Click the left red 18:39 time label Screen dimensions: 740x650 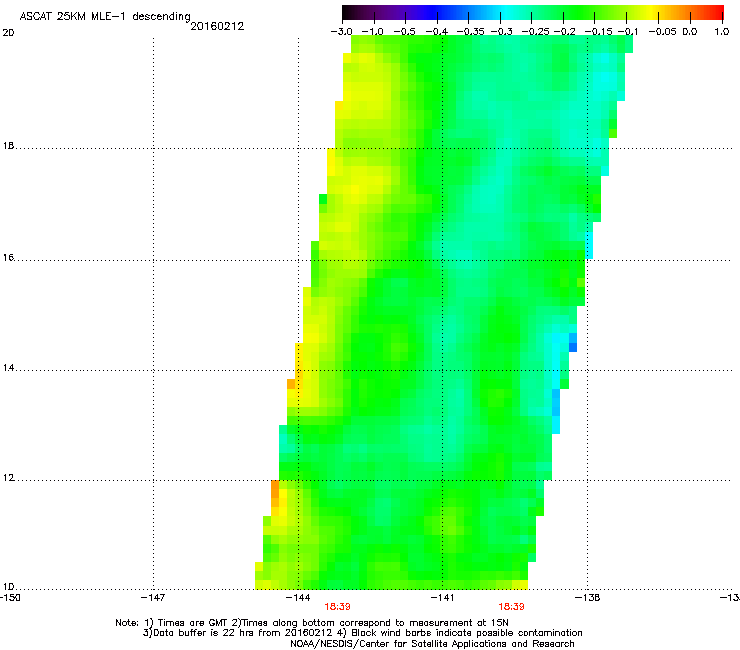pos(337,607)
